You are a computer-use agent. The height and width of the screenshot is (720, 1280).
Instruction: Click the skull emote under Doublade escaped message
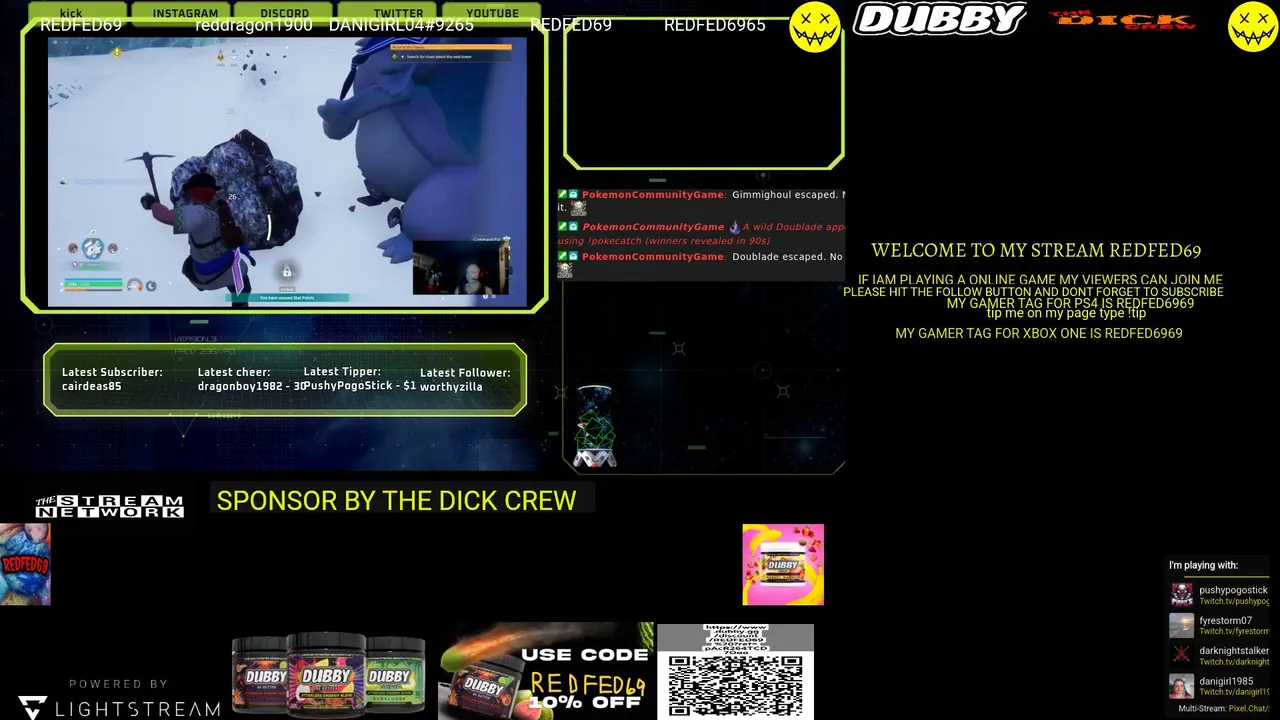coord(565,271)
